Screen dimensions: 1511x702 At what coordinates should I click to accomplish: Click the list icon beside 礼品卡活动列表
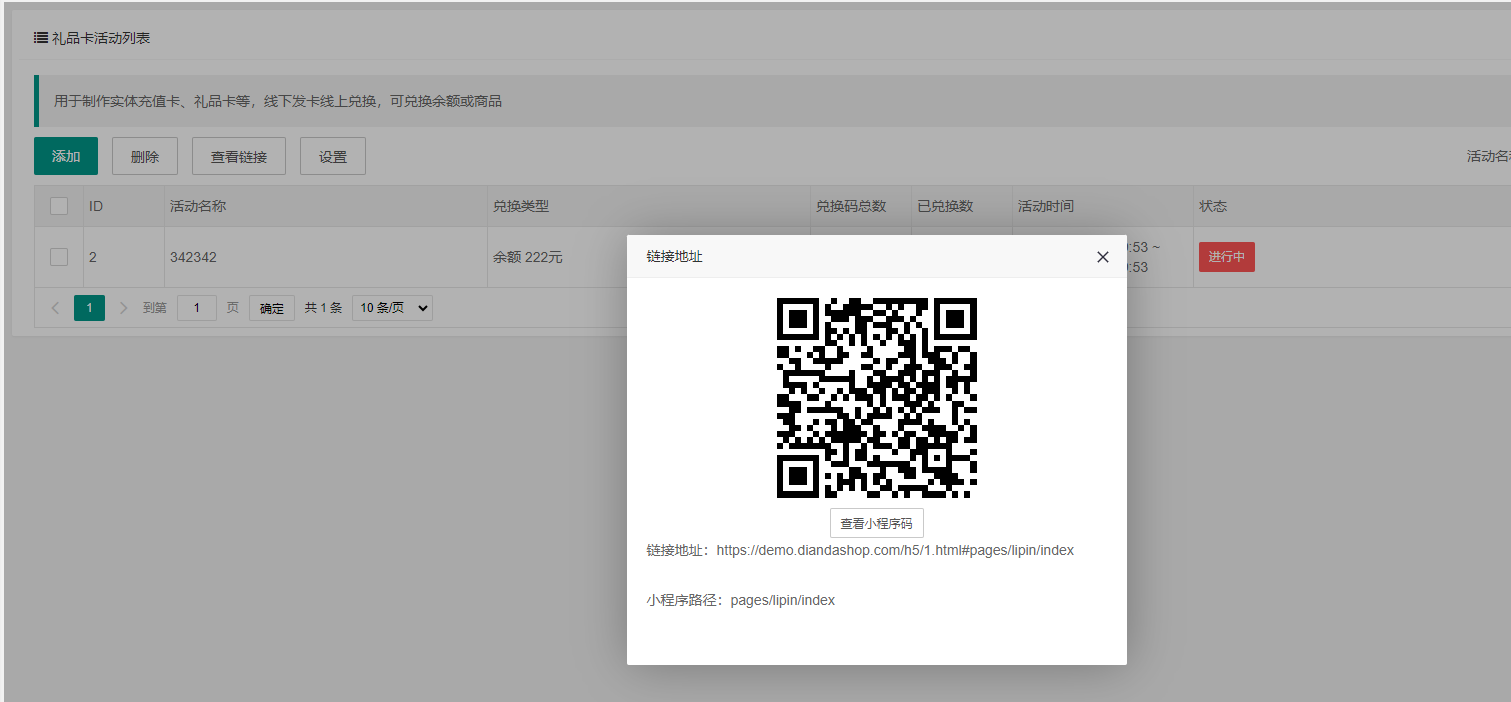point(41,38)
